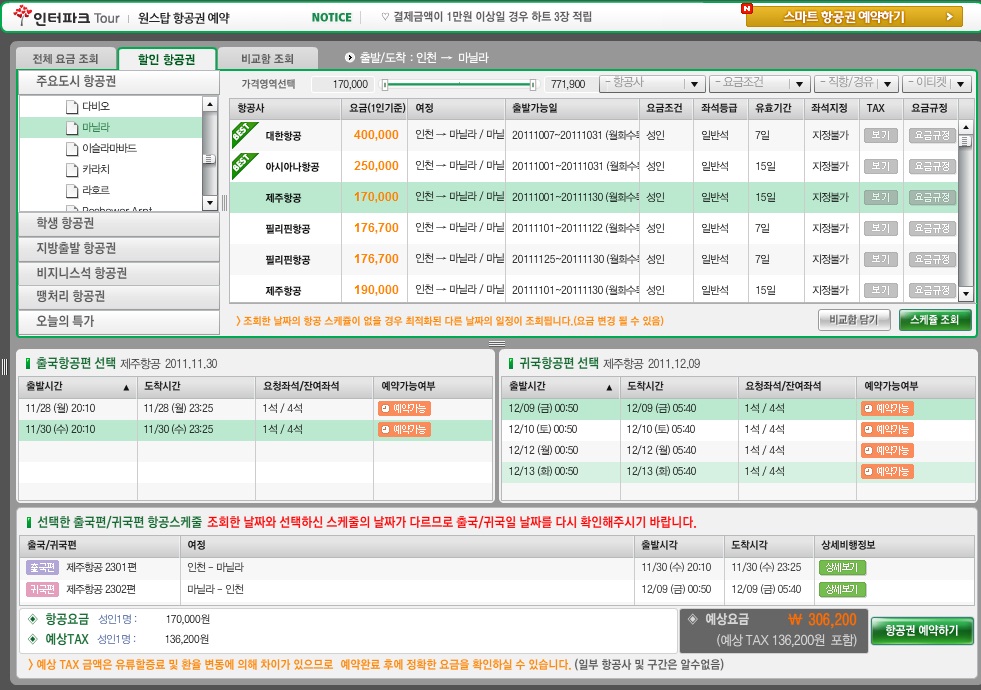Image resolution: width=981 pixels, height=690 pixels.
Task: Select the 대한항공 400,000 fare row
Action: coord(593,135)
